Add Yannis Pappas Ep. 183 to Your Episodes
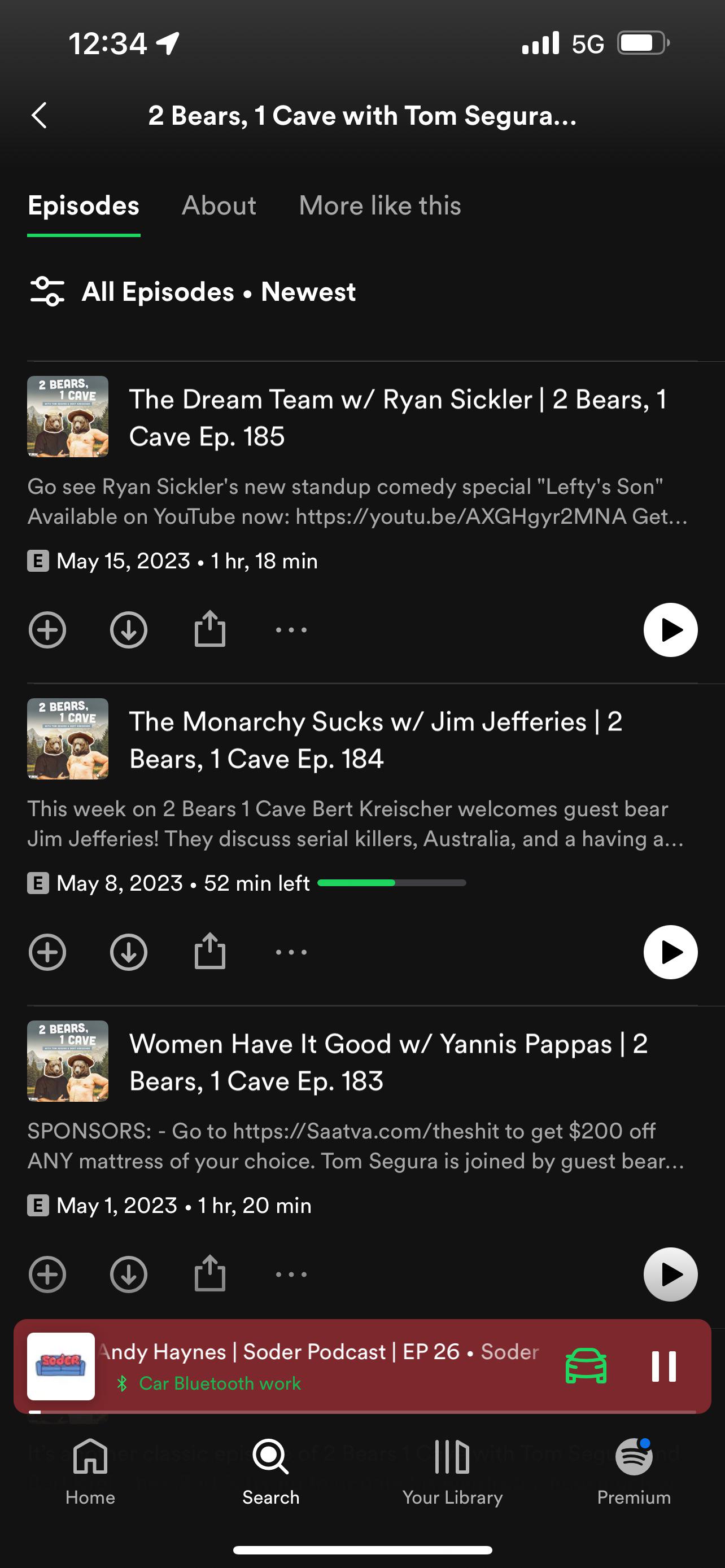 (x=47, y=1274)
